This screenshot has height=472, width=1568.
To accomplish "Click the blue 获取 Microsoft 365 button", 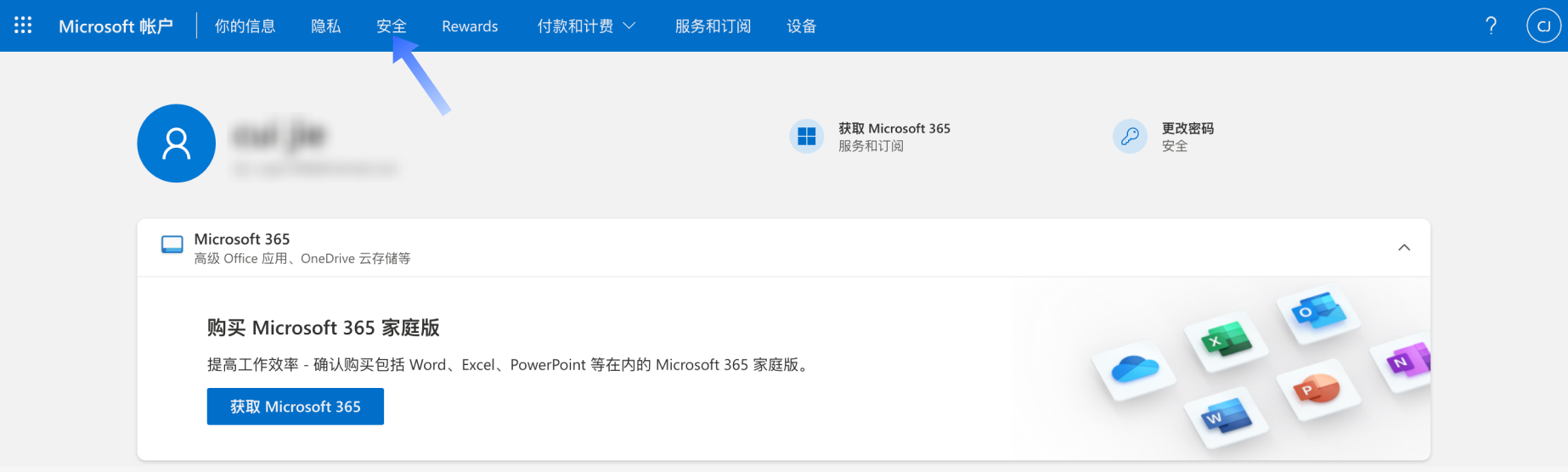I will 296,407.
